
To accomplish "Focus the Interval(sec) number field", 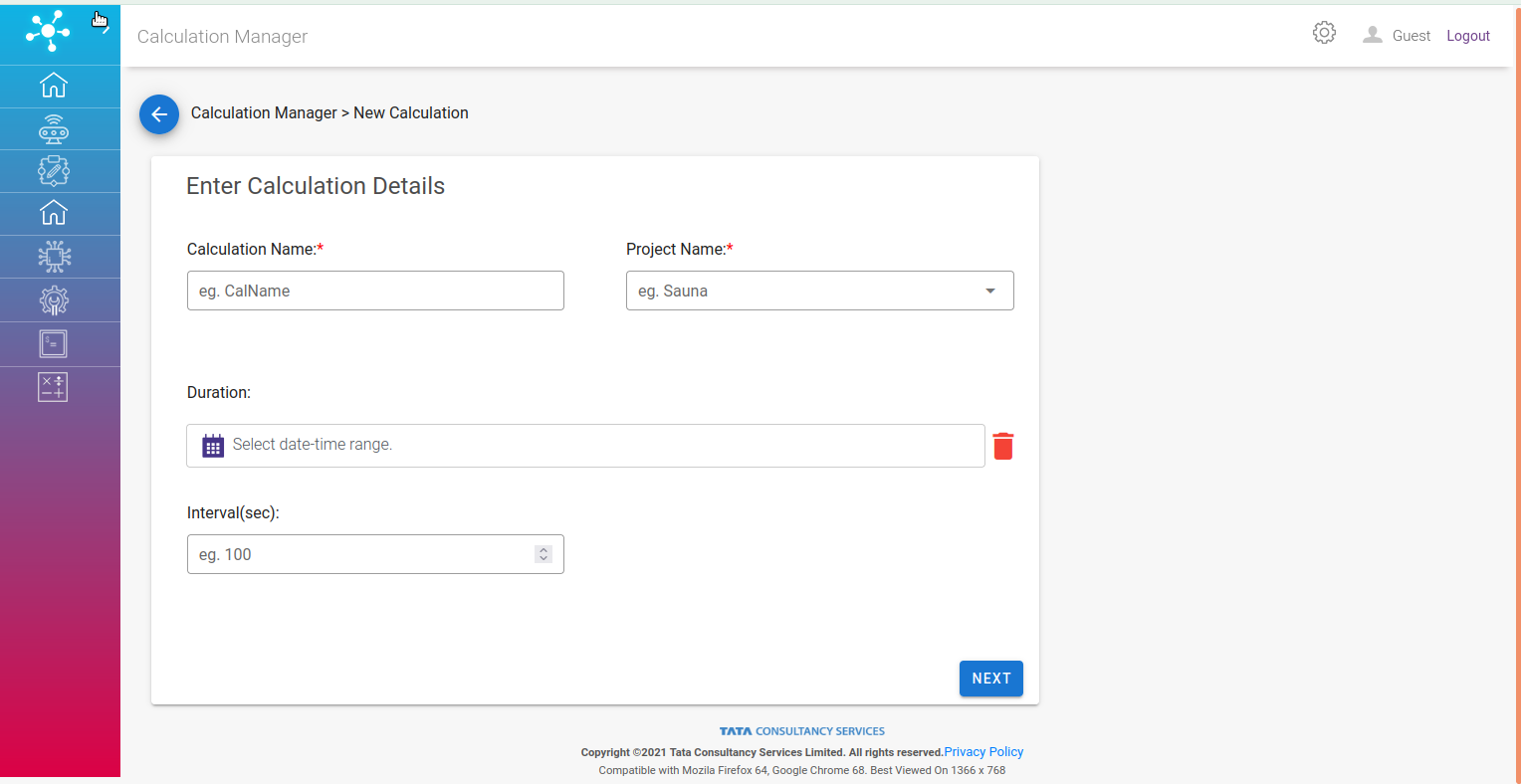I will (375, 554).
